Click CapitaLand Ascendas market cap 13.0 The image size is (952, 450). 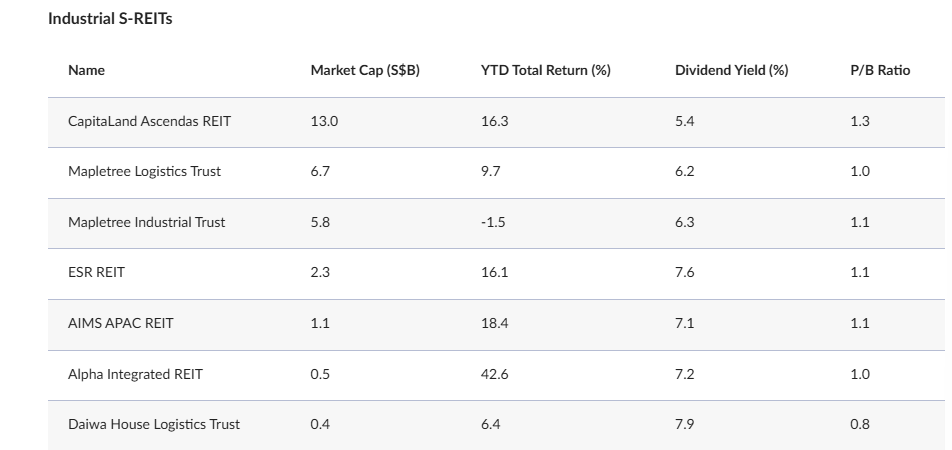(324, 121)
